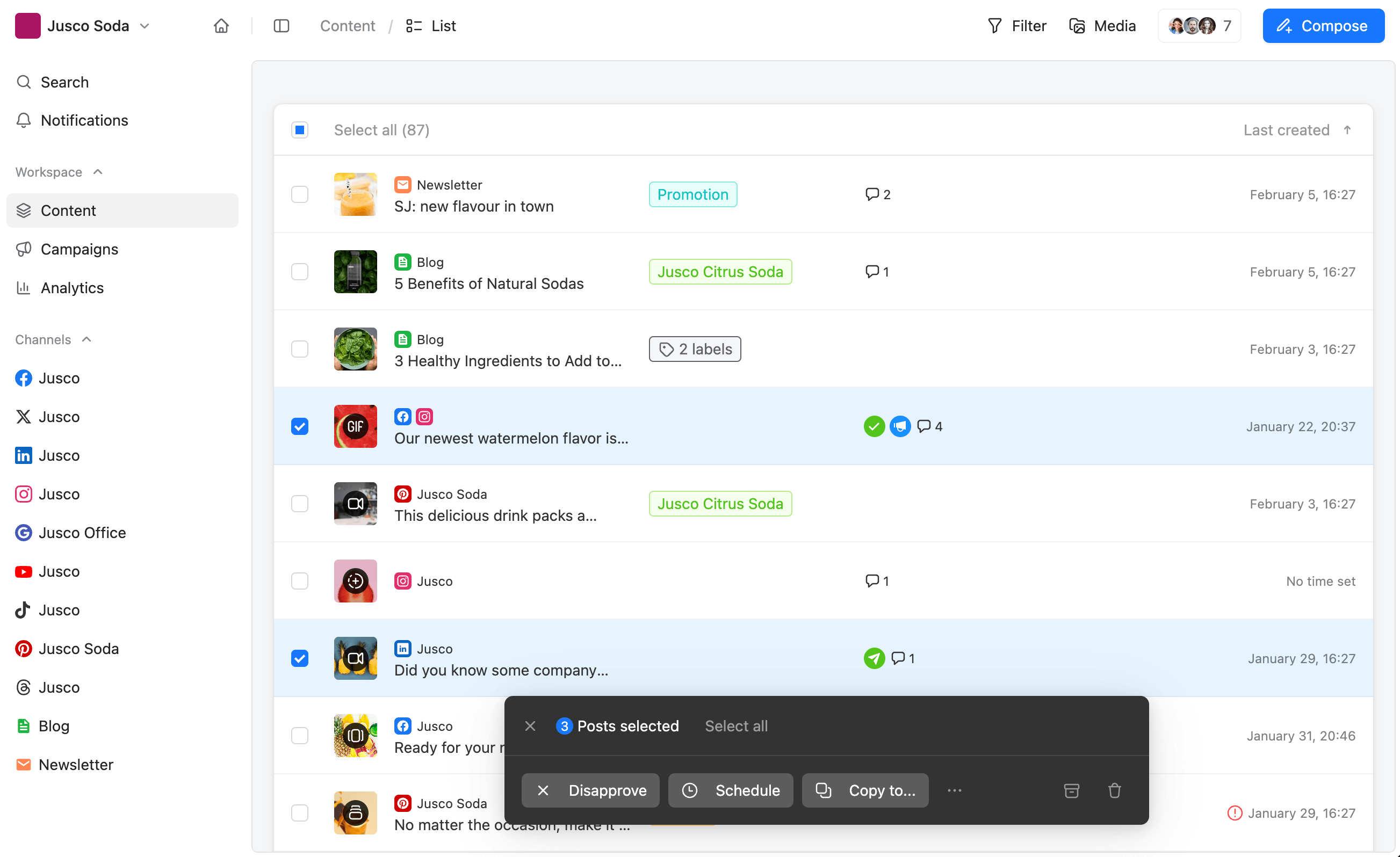This screenshot has width=1400, height=857.
Task: Collapse the Workspace section
Action: pos(59,172)
